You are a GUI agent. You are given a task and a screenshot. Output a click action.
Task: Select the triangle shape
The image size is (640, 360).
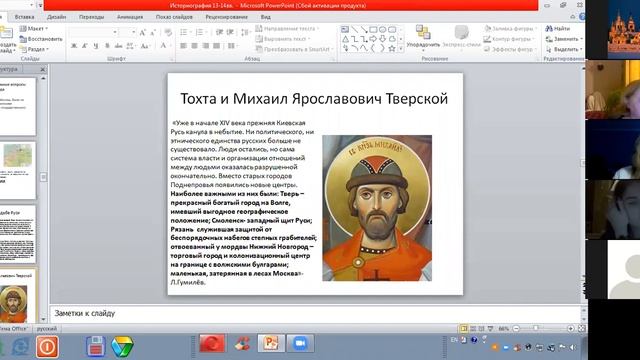[345, 39]
